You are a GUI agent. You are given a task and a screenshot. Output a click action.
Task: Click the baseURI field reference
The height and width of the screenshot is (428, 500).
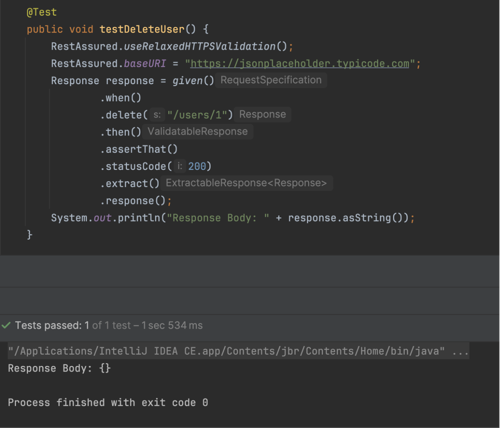[145, 64]
